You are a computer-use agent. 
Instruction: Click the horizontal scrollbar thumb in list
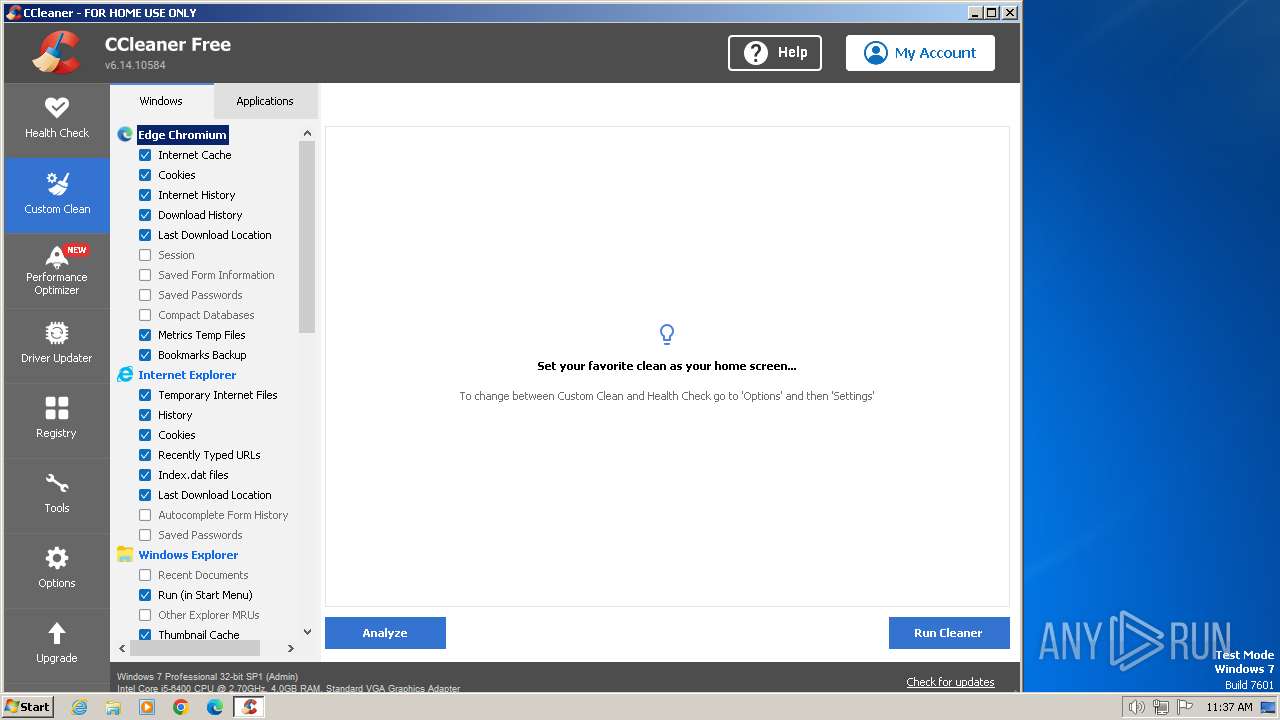click(194, 648)
